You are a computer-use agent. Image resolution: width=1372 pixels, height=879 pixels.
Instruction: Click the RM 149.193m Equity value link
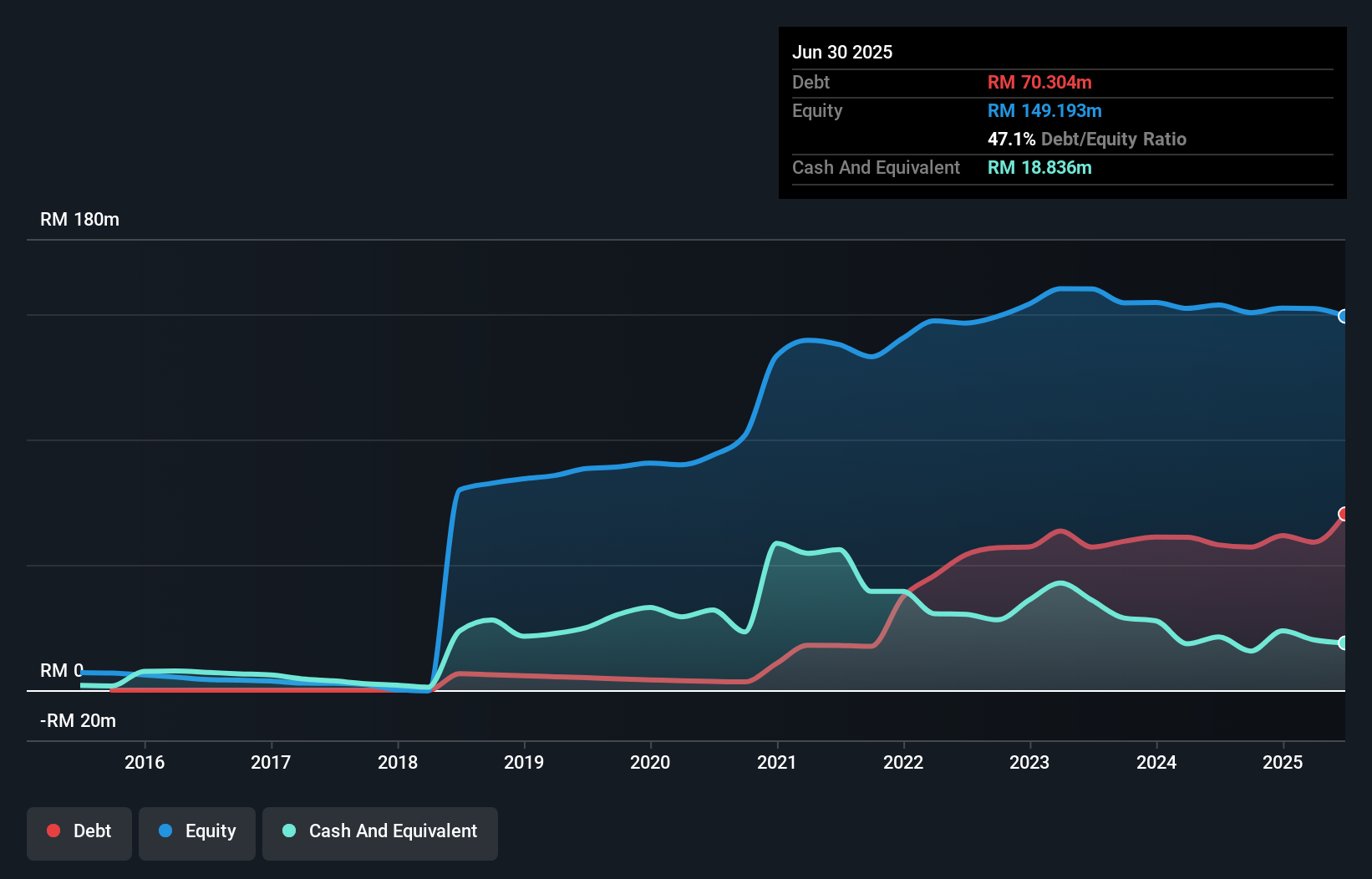pos(1044,110)
